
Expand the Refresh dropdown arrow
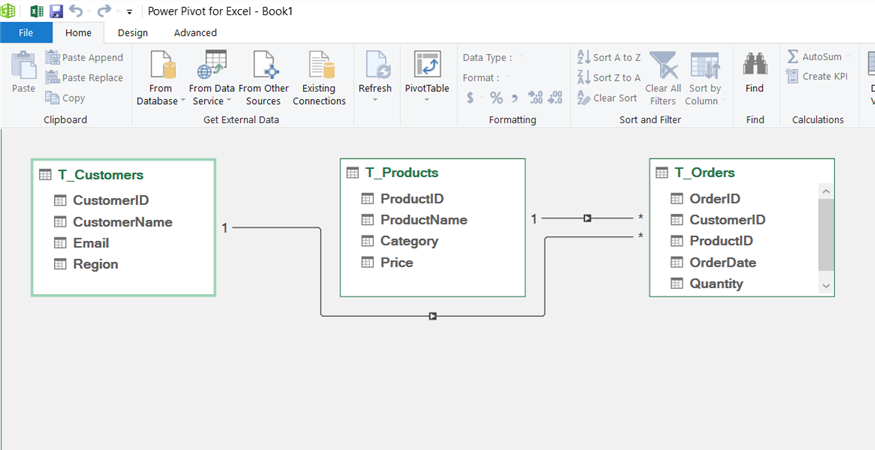click(x=375, y=100)
